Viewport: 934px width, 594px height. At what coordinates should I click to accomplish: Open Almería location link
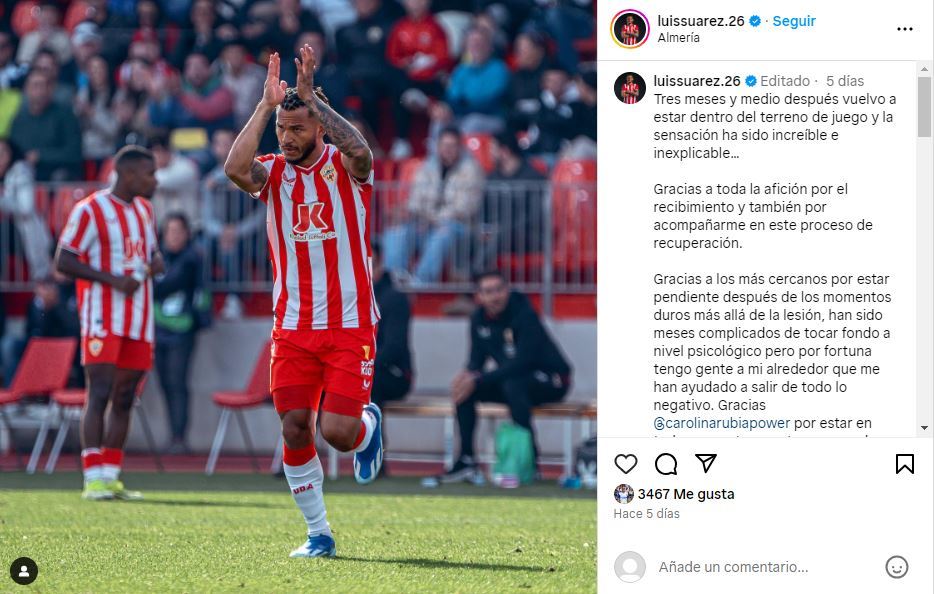pos(678,38)
